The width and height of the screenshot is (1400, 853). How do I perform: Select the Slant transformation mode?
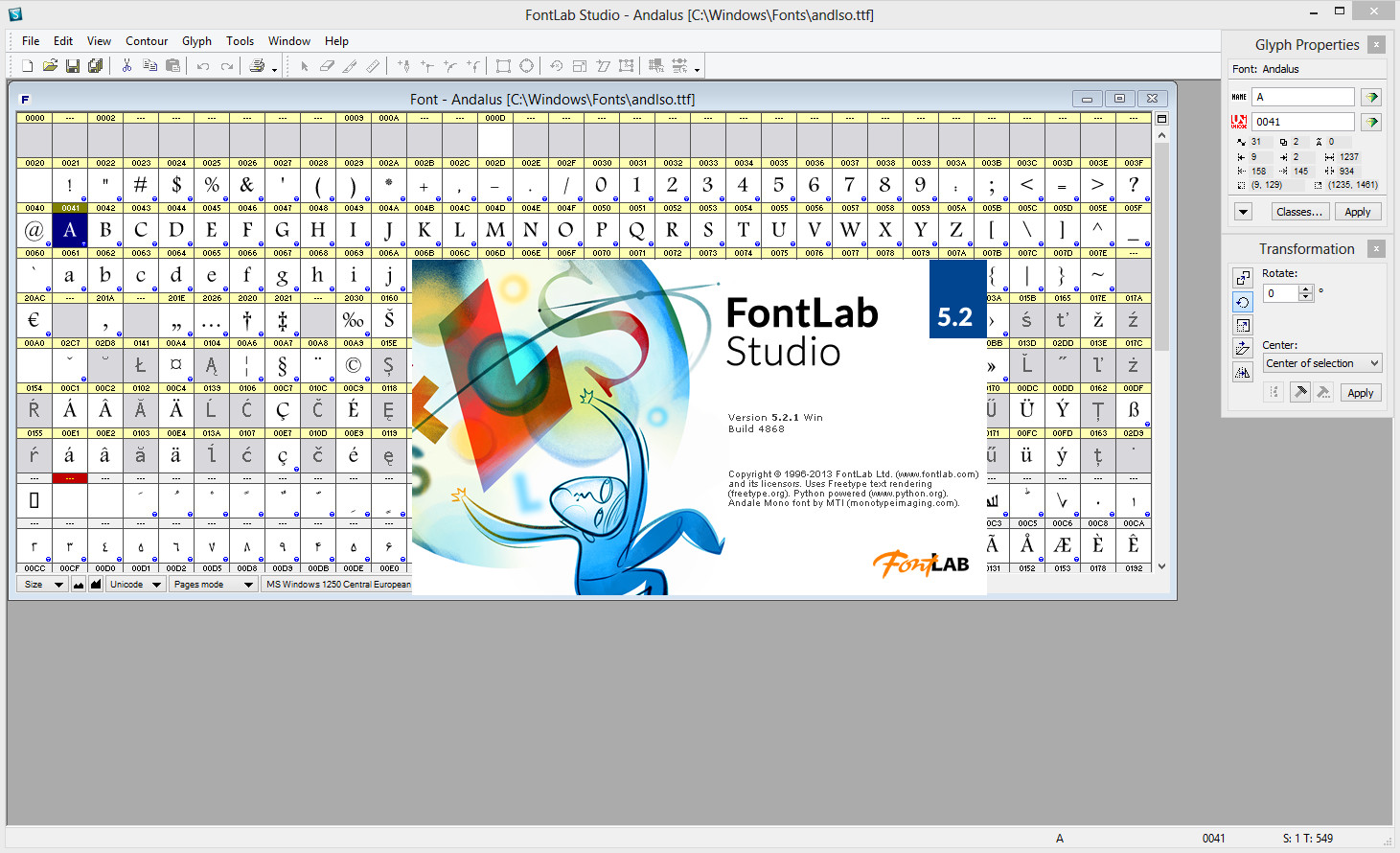1243,348
